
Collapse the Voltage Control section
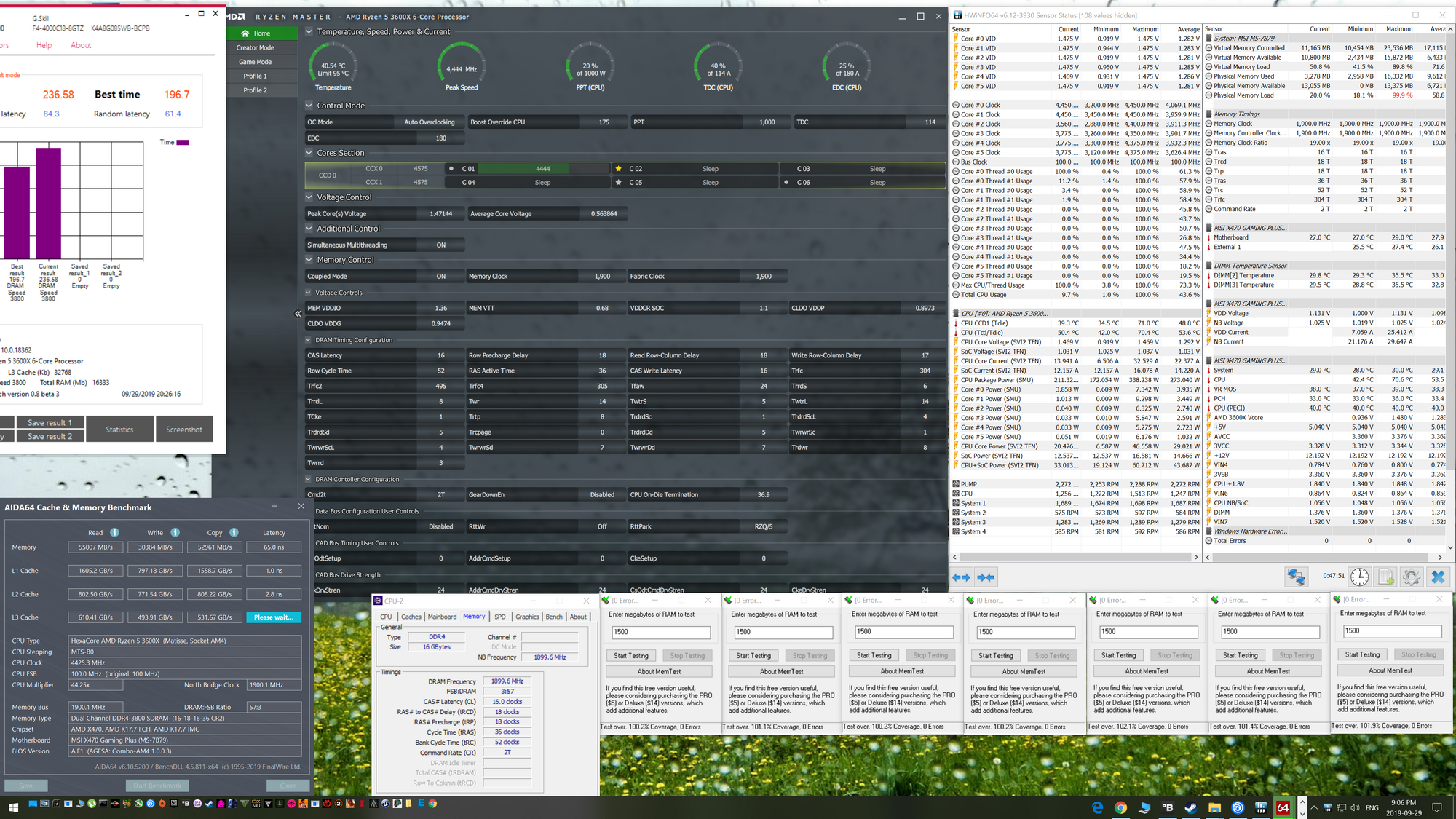click(309, 197)
